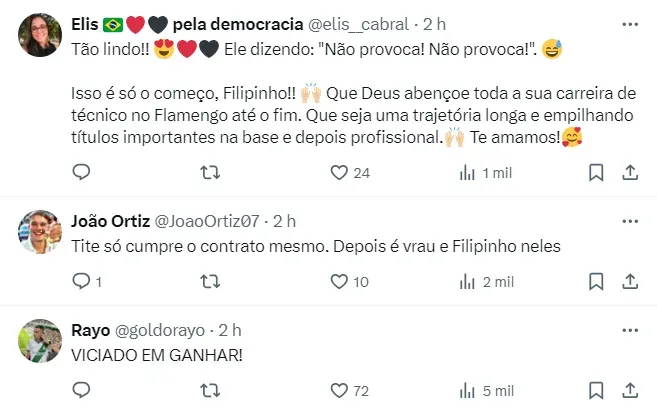This screenshot has width=657, height=409.
Task: Open the @goldorayo handle link
Action: pyautogui.click(x=161, y=329)
